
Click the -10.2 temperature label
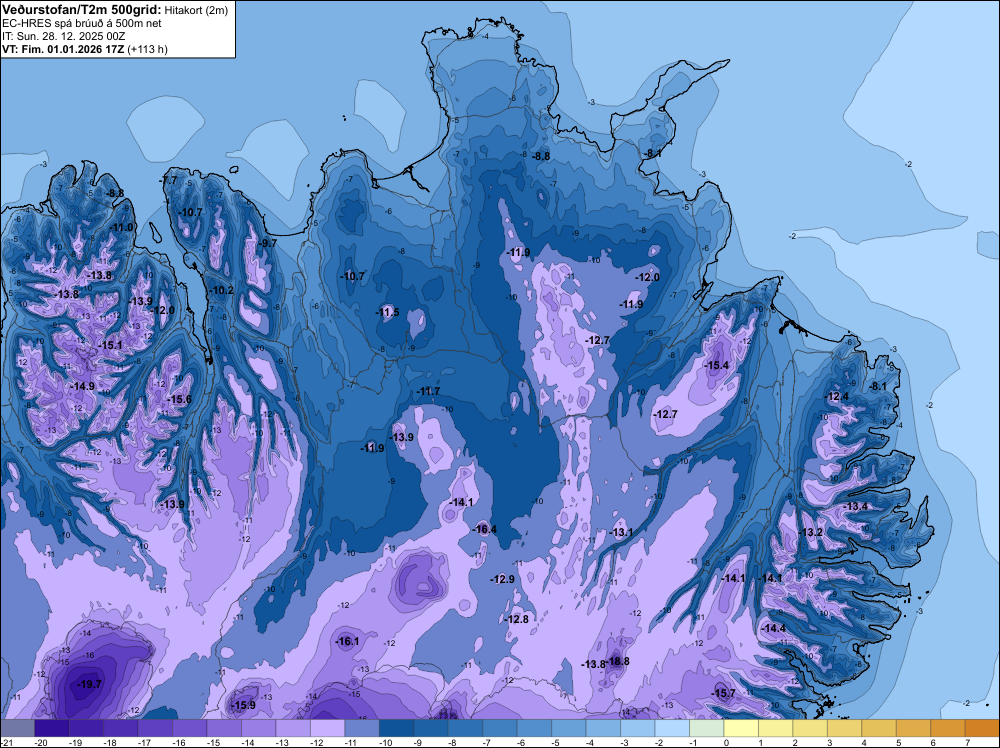point(221,290)
